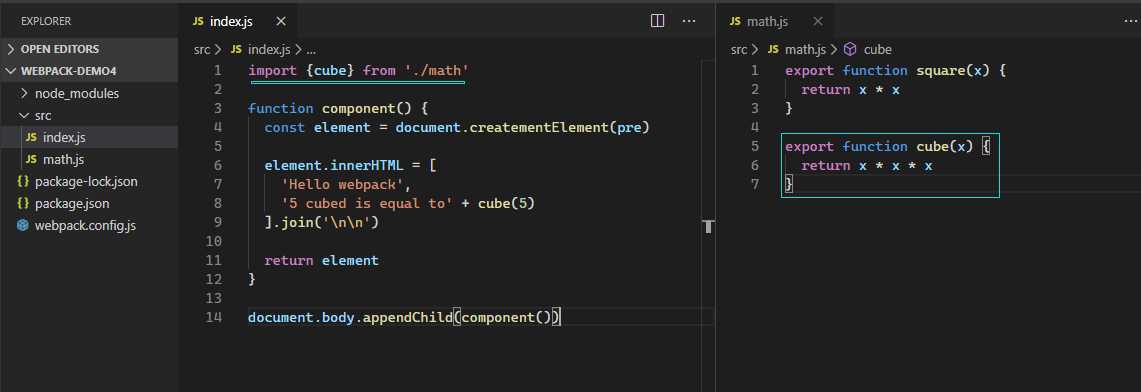
Task: Click the webpack.config.js file icon
Action: (x=23, y=225)
